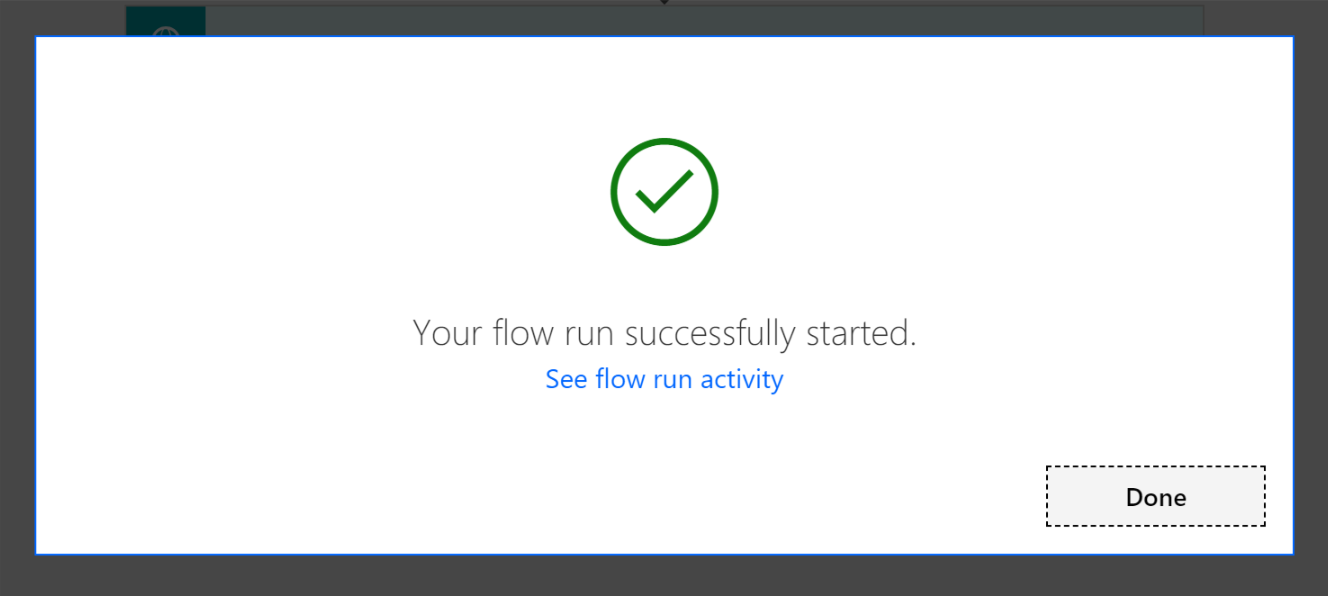Click the dimmed flow step header bar
Image resolution: width=1328 pixels, height=596 pixels.
(x=700, y=20)
